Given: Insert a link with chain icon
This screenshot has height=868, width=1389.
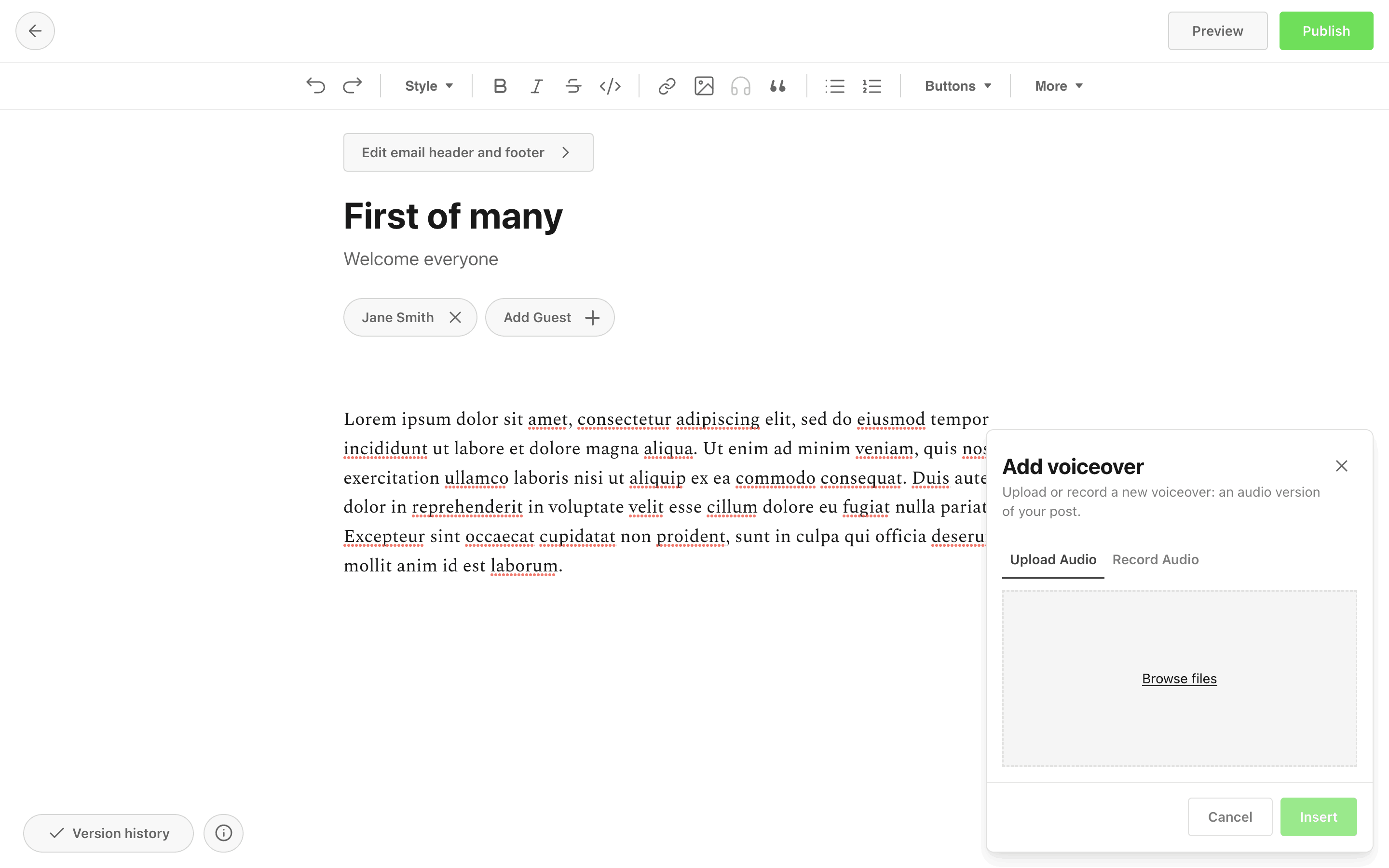Looking at the screenshot, I should (667, 86).
